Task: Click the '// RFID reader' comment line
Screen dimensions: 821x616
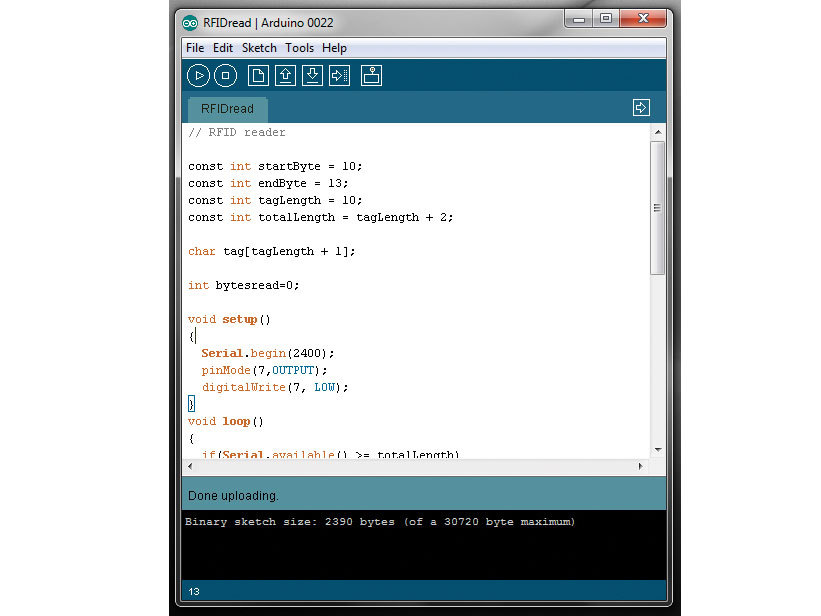Action: [x=237, y=133]
